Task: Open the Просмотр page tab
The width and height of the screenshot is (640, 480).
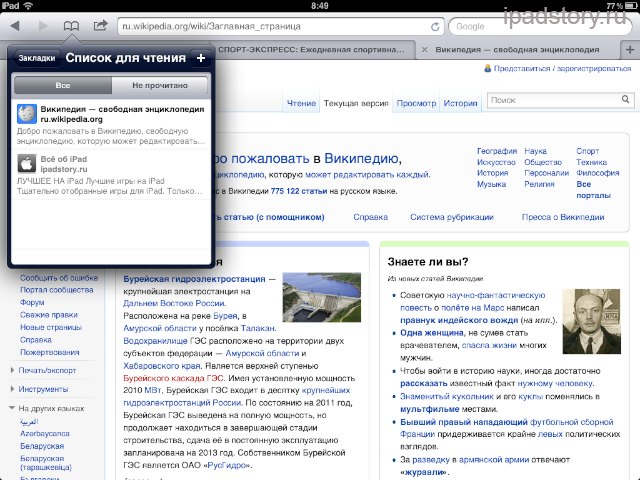Action: (416, 103)
